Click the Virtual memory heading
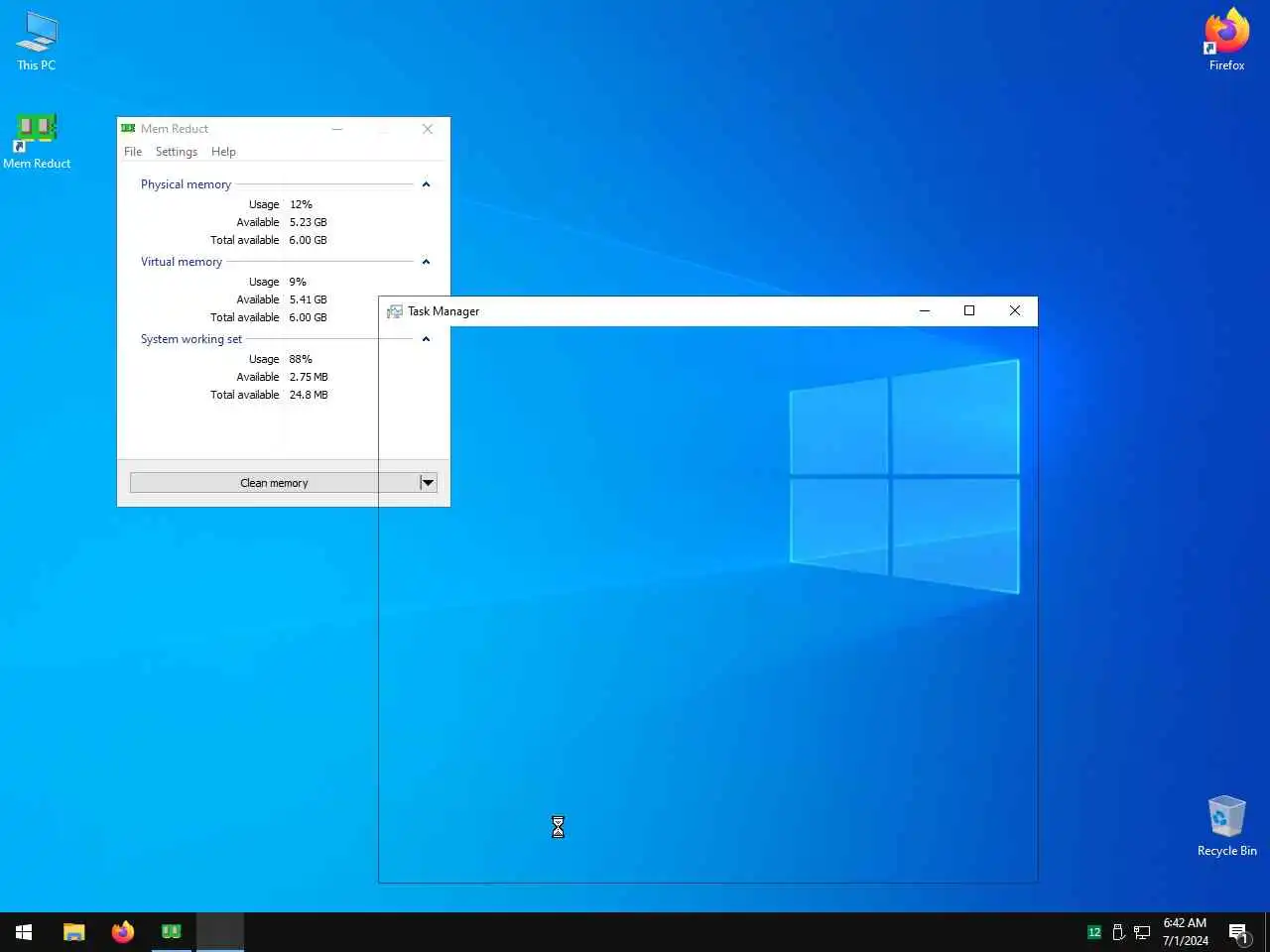This screenshot has height=952, width=1270. point(182,262)
